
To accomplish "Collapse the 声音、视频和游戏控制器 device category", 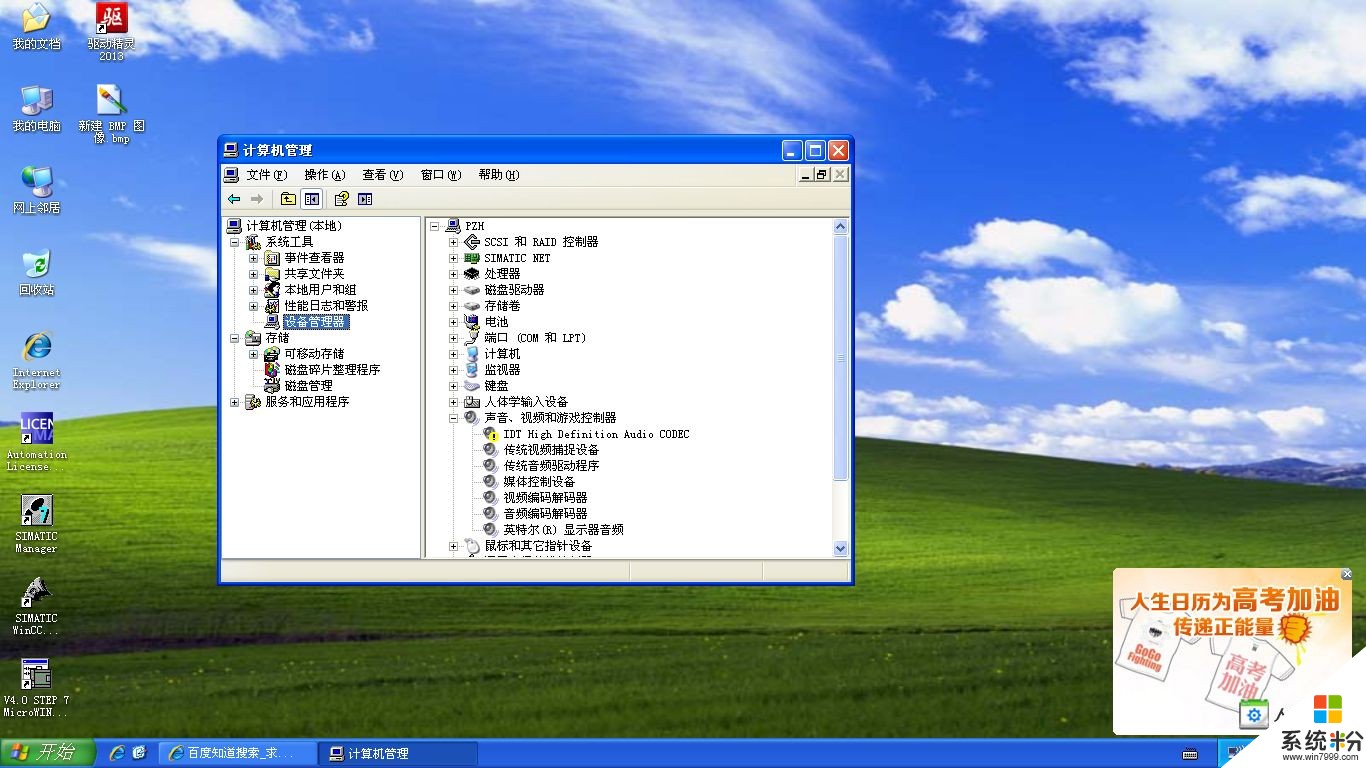I will [454, 418].
